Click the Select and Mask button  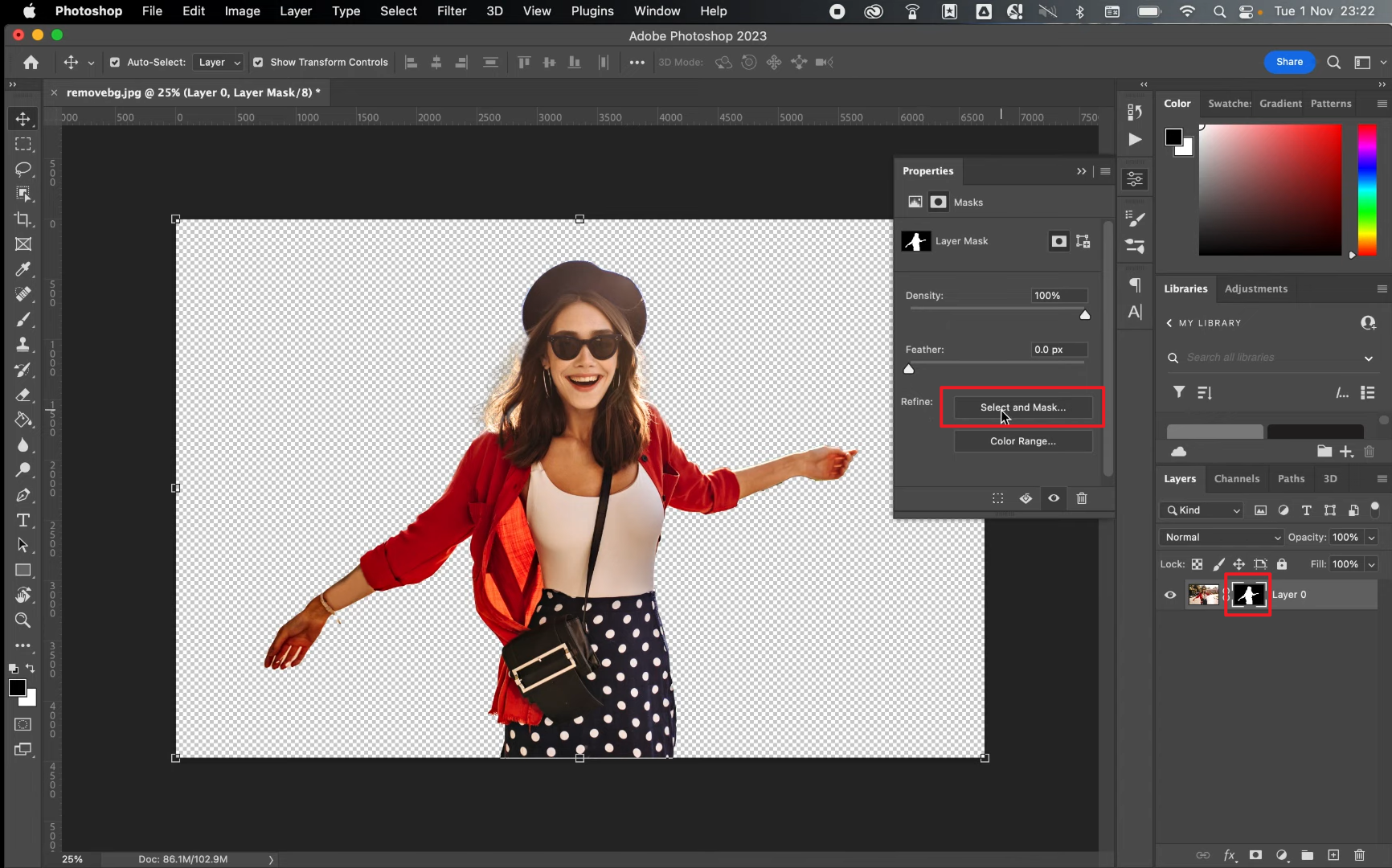(x=1022, y=407)
